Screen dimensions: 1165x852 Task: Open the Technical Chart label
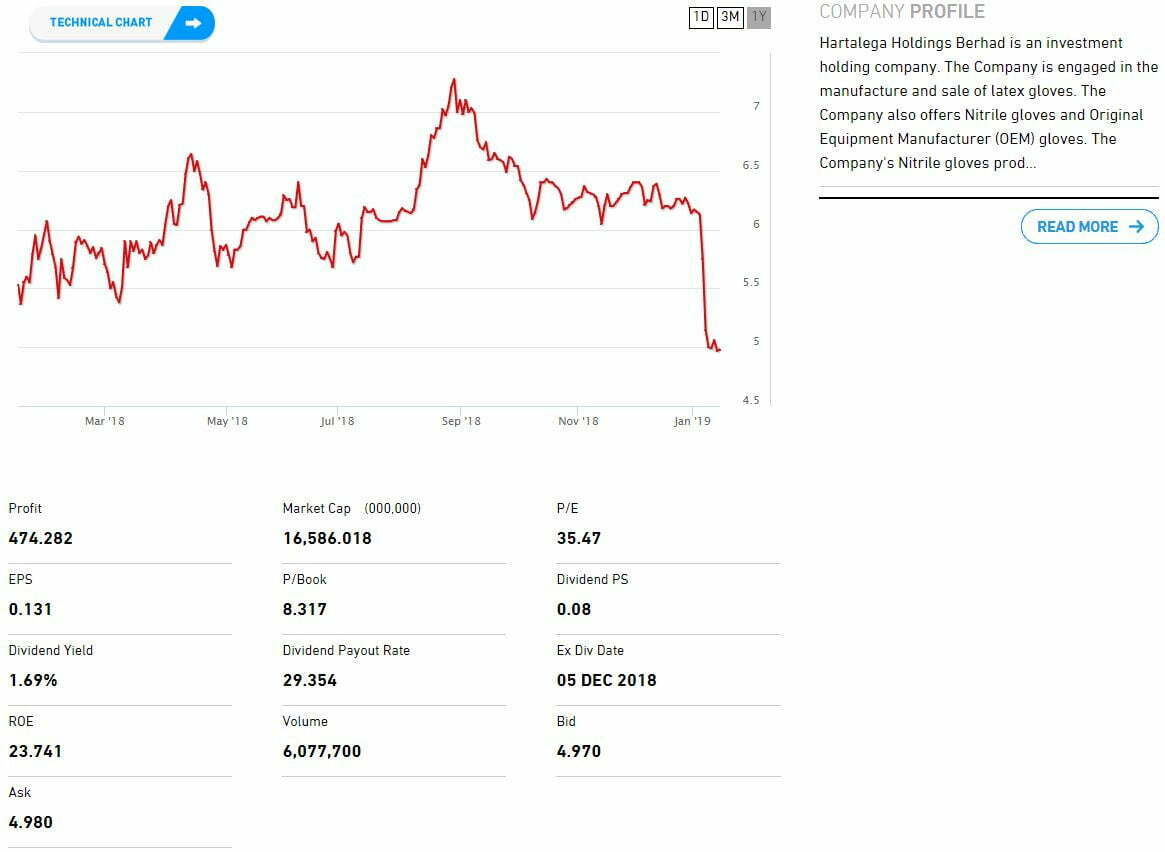tap(101, 23)
